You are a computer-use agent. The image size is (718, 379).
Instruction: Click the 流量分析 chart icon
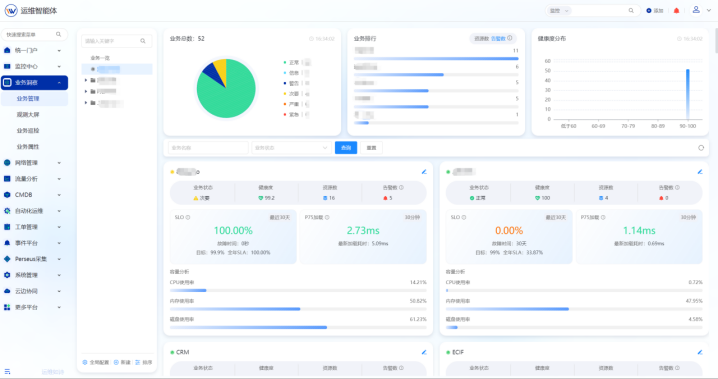7,179
